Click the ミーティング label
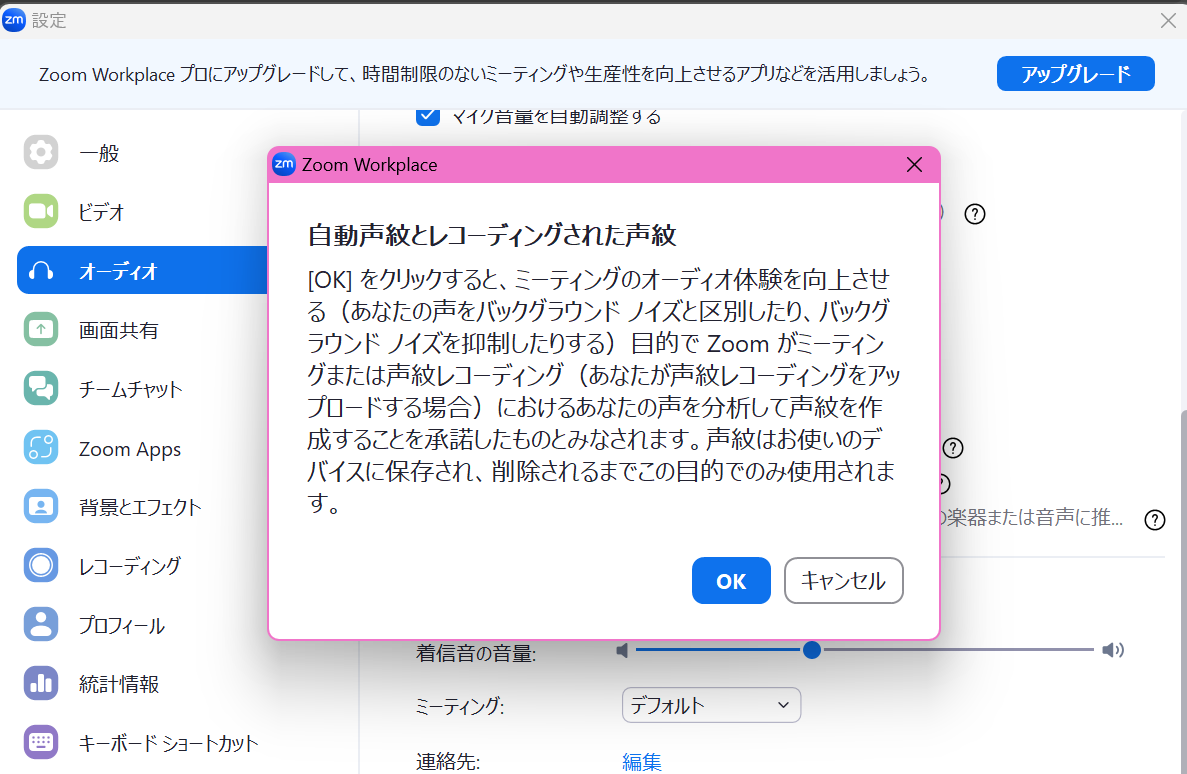The width and height of the screenshot is (1187, 774). pos(460,706)
